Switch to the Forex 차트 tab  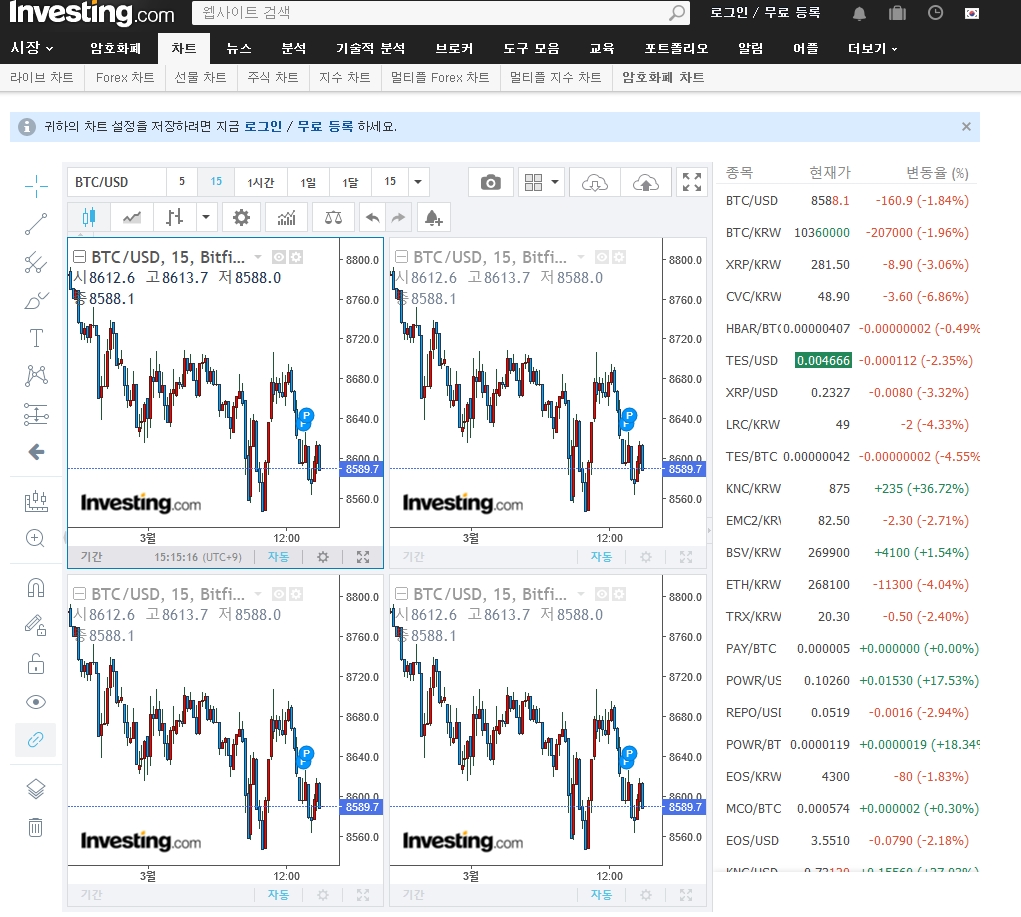[125, 78]
